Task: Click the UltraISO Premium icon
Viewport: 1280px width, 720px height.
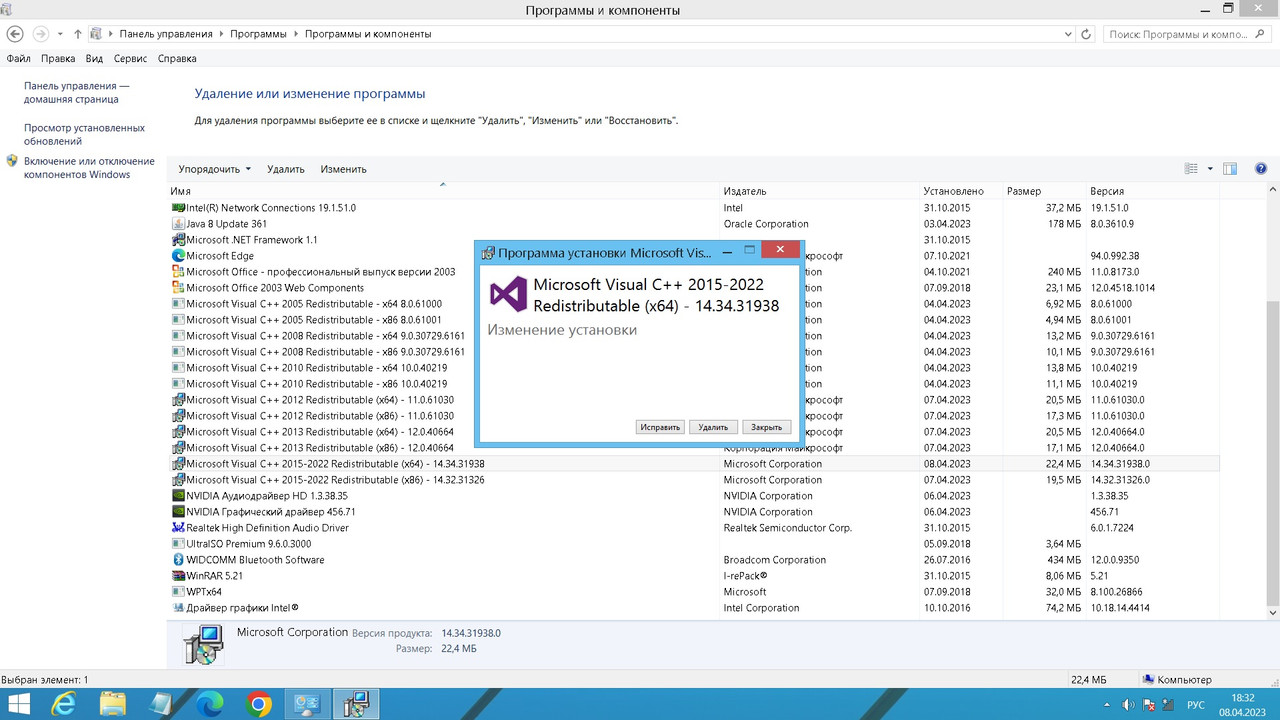Action: (178, 544)
